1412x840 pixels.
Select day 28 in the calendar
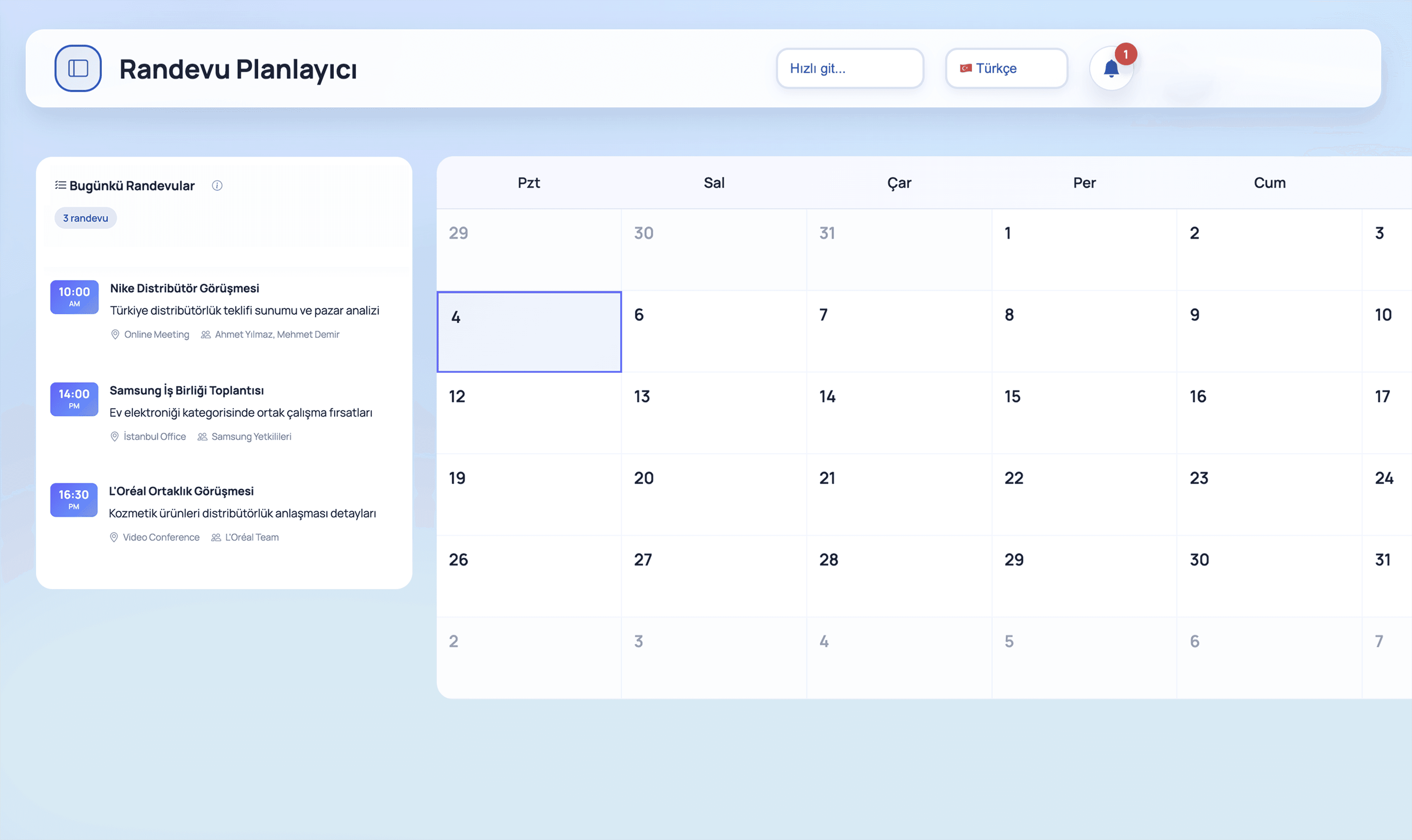tap(898, 576)
